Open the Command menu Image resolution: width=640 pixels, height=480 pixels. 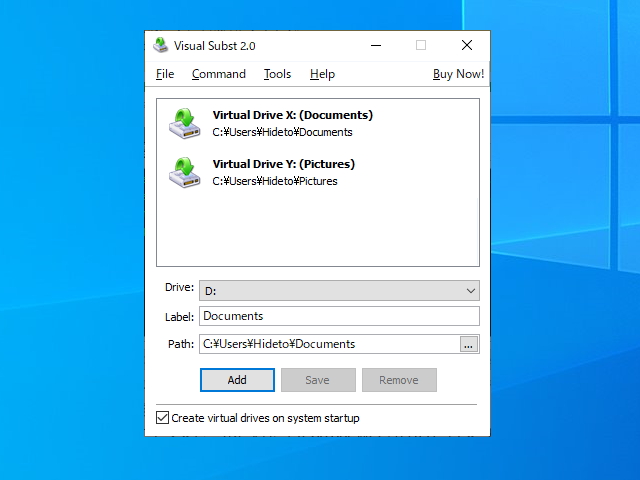tap(219, 74)
